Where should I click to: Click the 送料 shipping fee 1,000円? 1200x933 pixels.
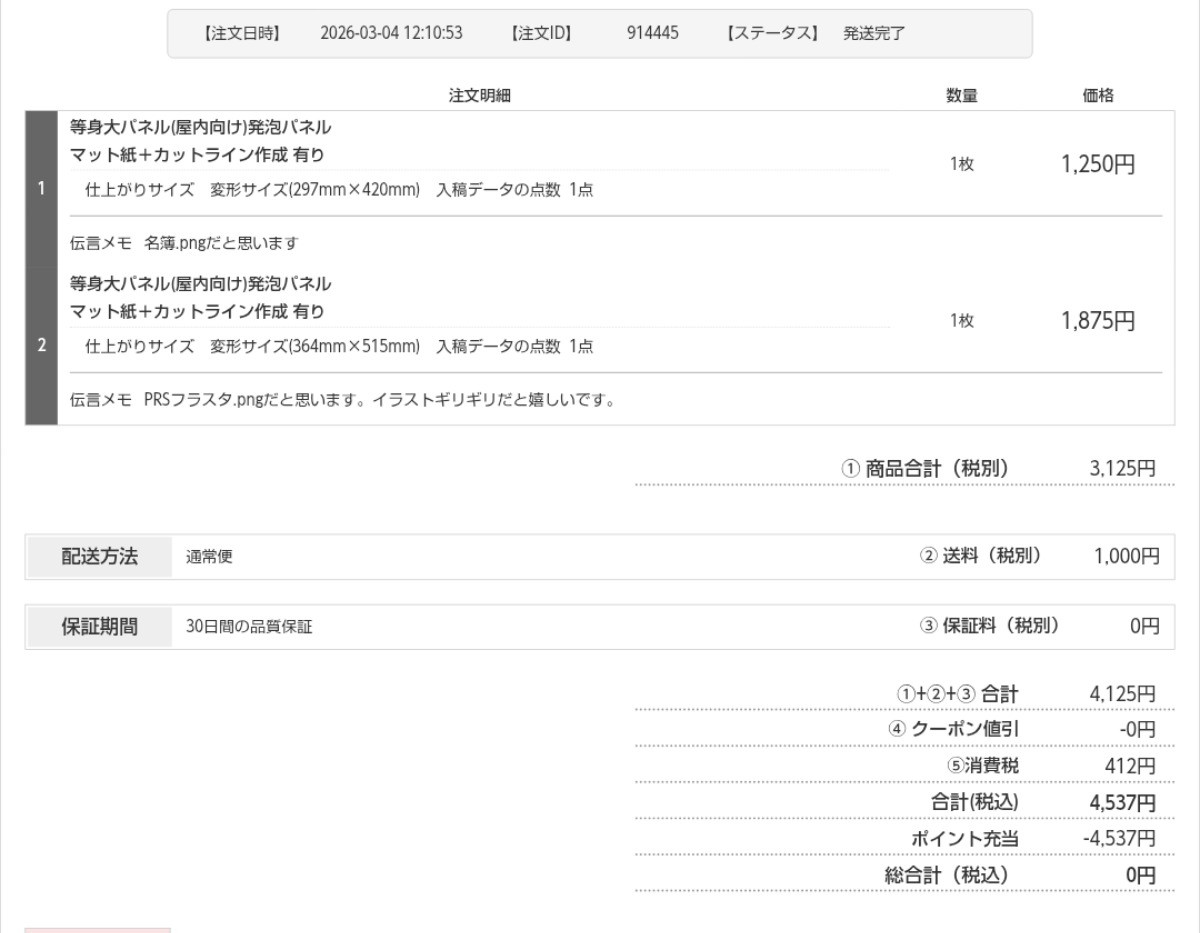[1122, 557]
